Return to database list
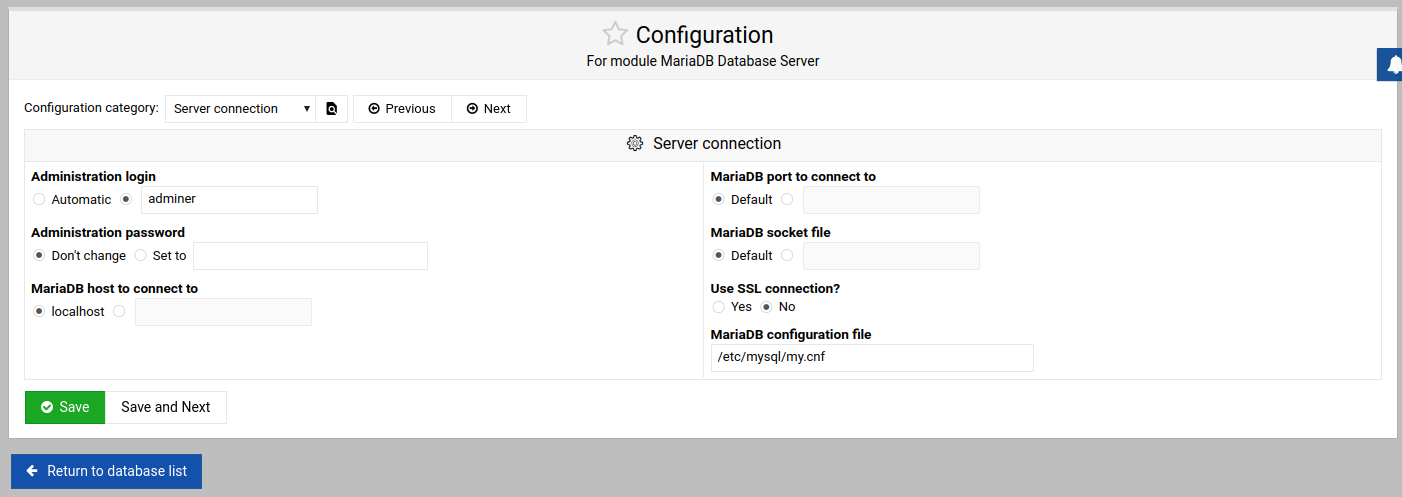Image resolution: width=1402 pixels, height=497 pixels. click(106, 471)
